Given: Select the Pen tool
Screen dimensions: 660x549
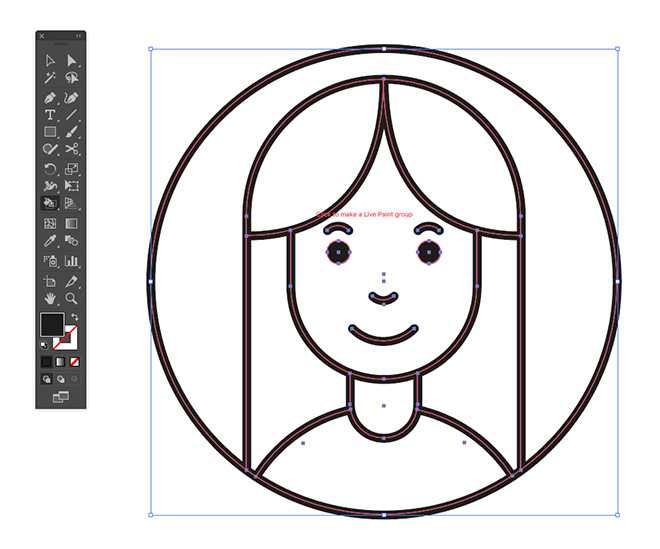Looking at the screenshot, I should (x=50, y=98).
